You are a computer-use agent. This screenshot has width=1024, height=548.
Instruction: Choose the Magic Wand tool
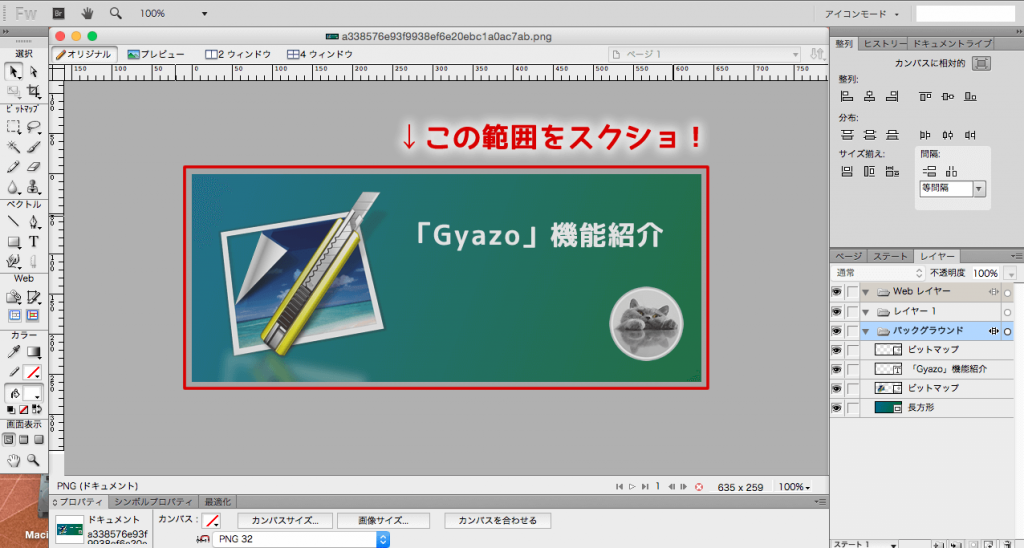tap(13, 146)
